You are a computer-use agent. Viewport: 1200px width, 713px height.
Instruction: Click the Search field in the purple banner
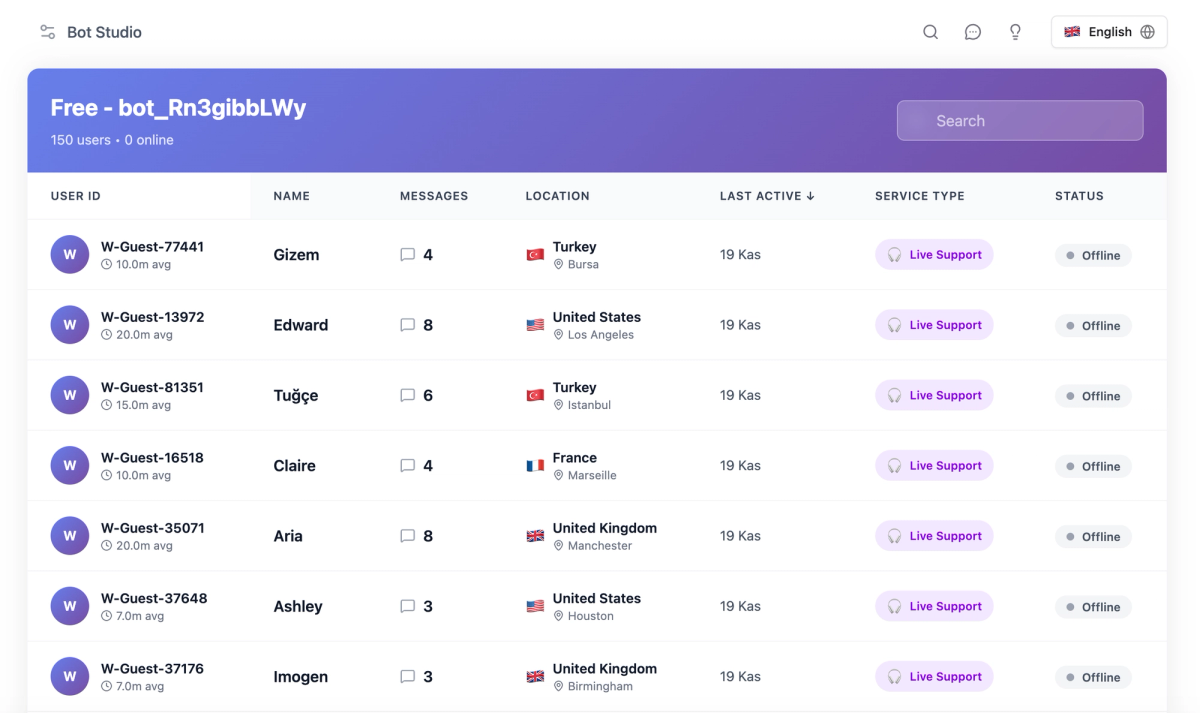point(1019,120)
